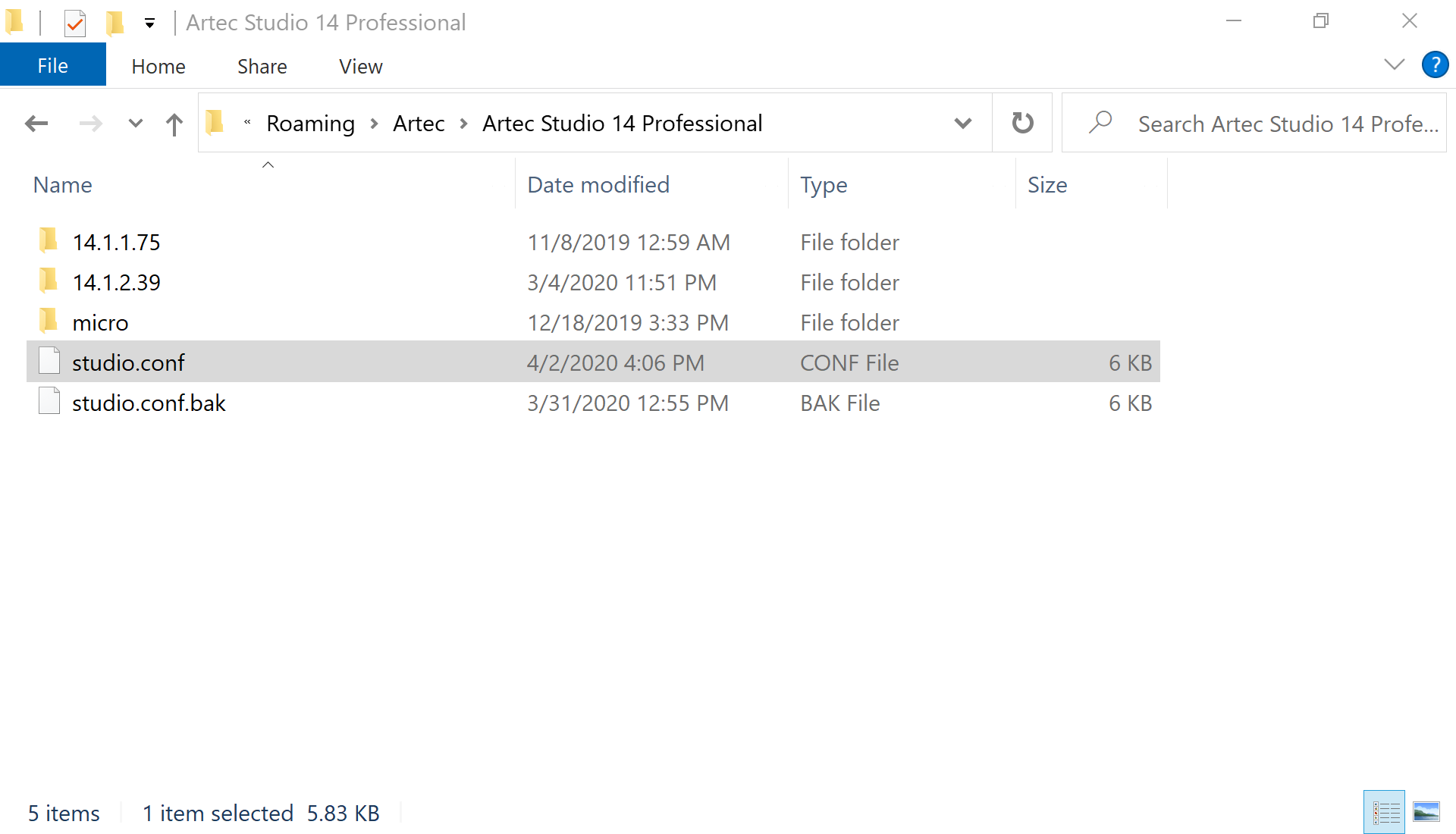
Task: Select the micro folder name
Action: [100, 323]
